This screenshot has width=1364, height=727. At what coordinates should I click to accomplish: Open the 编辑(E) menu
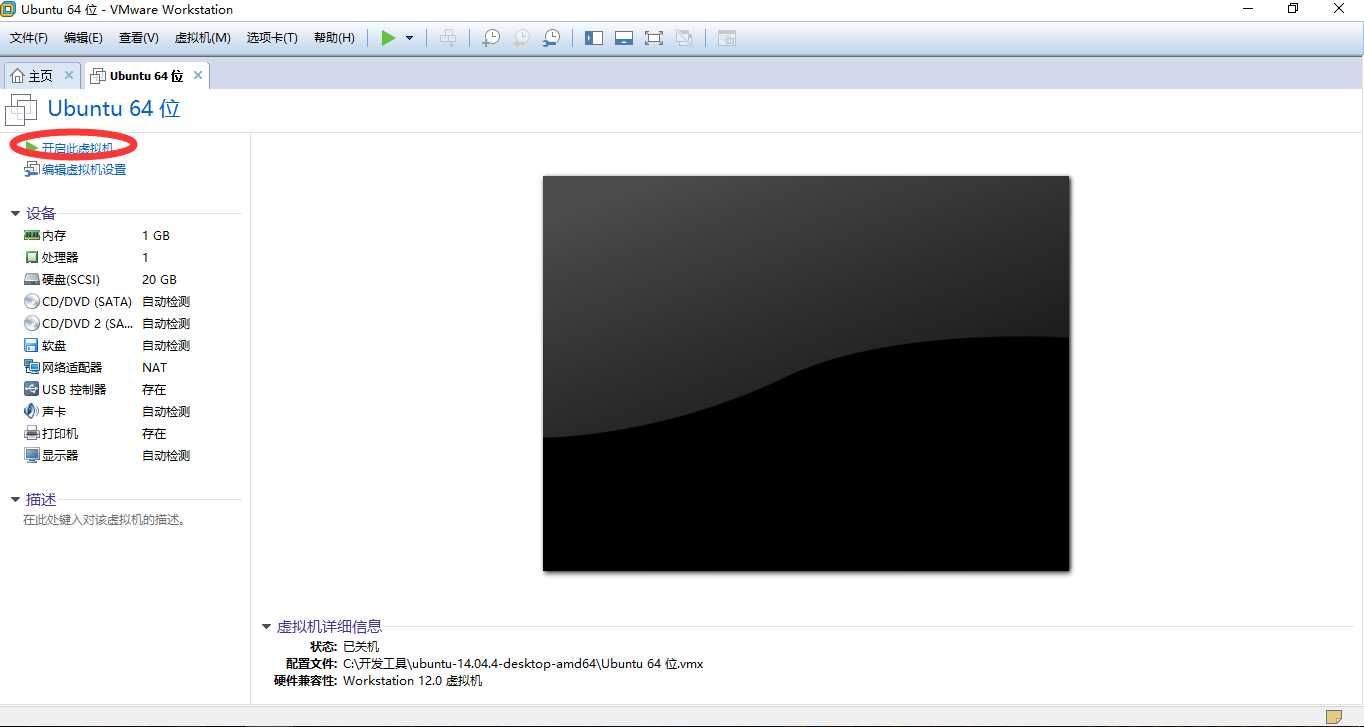tap(83, 38)
